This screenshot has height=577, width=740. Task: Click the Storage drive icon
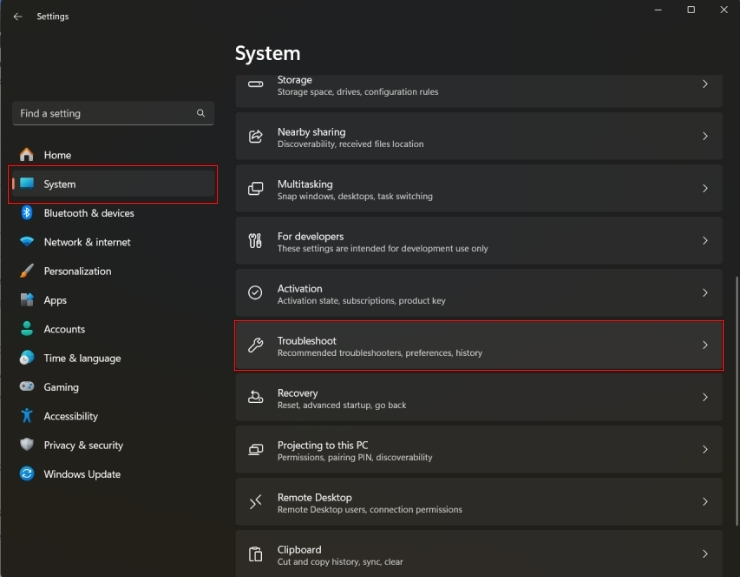255,84
